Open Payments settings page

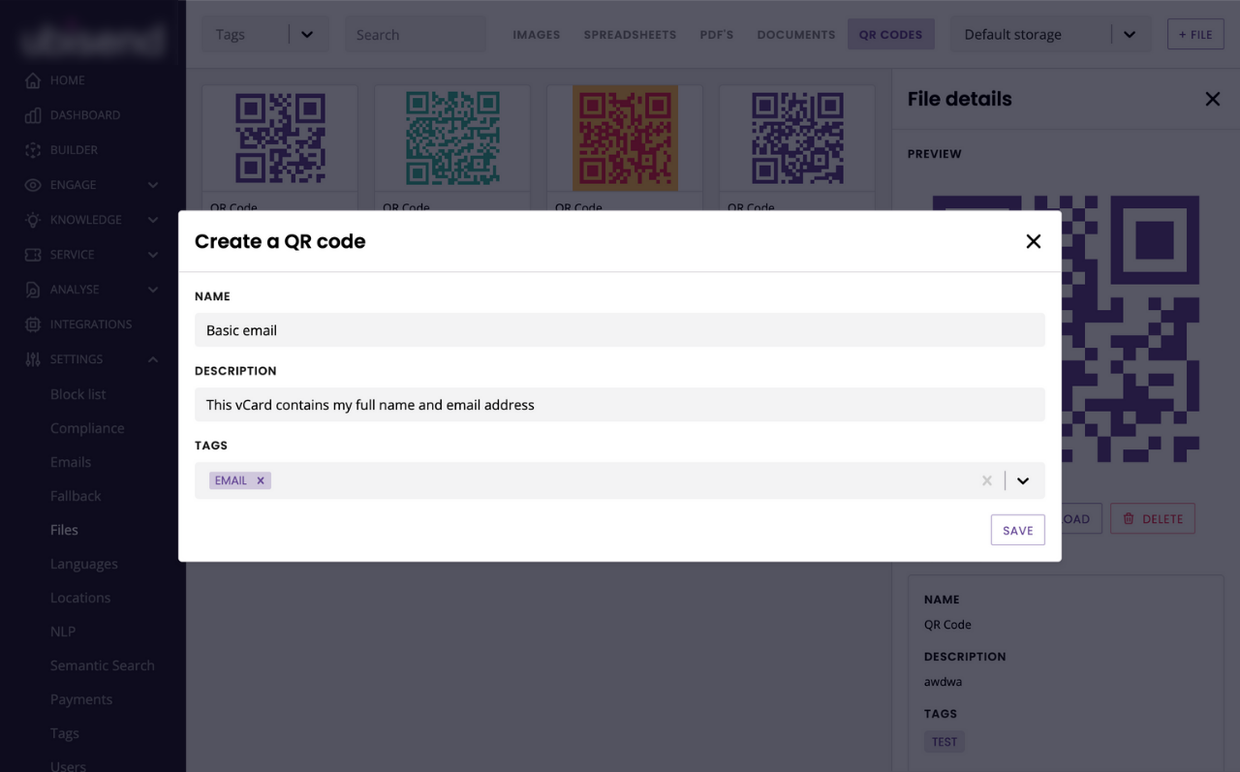click(81, 700)
